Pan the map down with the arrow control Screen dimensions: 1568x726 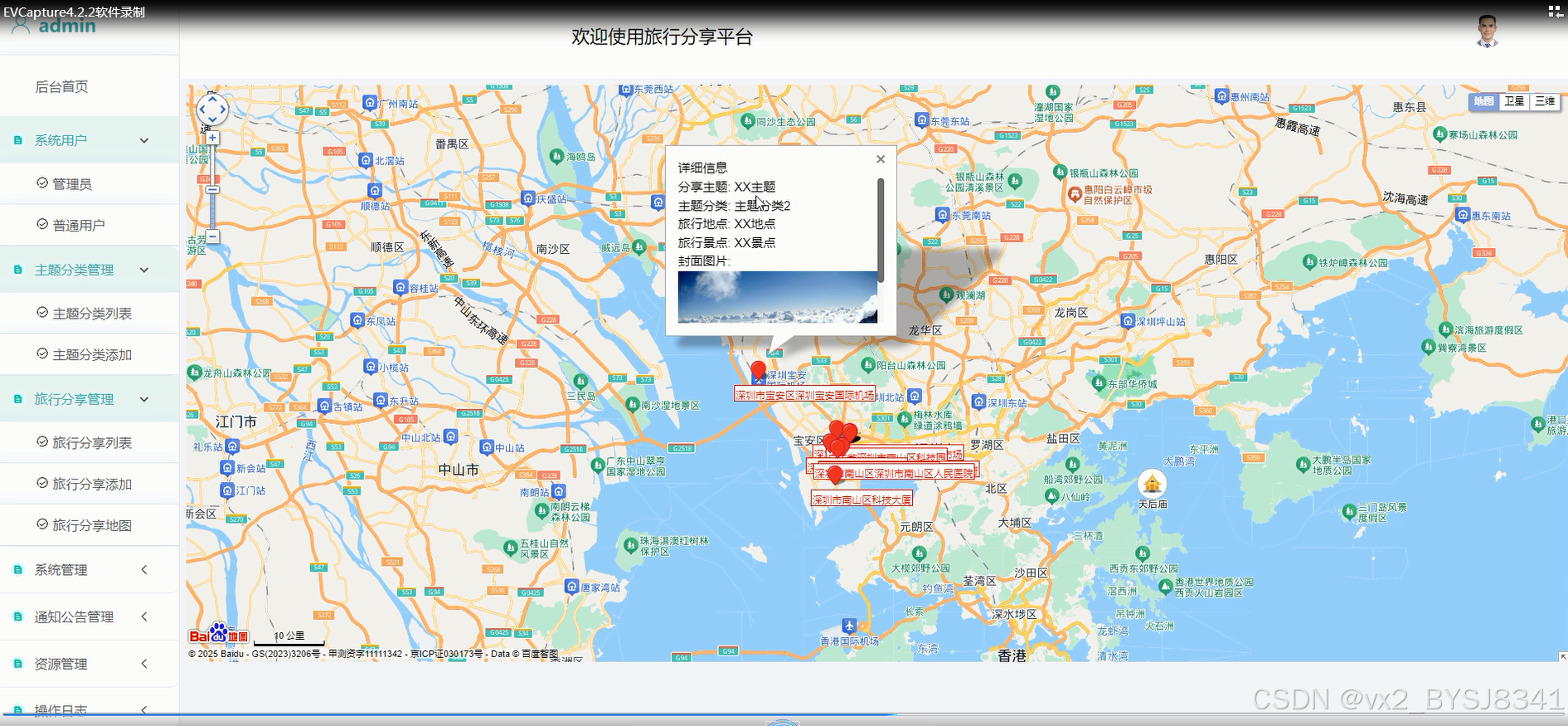coord(212,120)
